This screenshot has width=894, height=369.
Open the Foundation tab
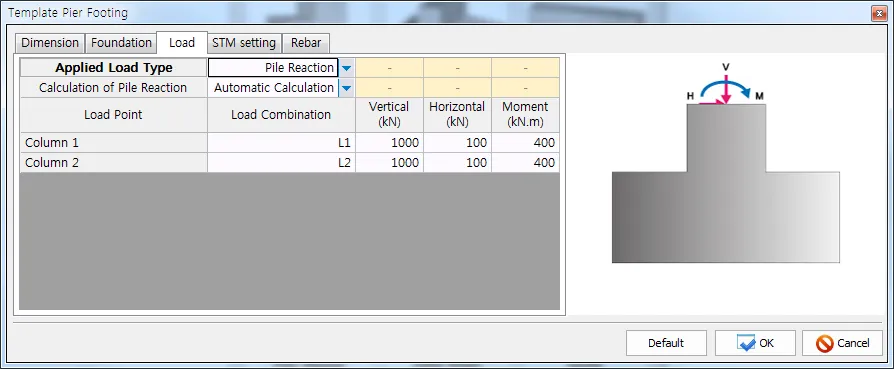tap(121, 43)
